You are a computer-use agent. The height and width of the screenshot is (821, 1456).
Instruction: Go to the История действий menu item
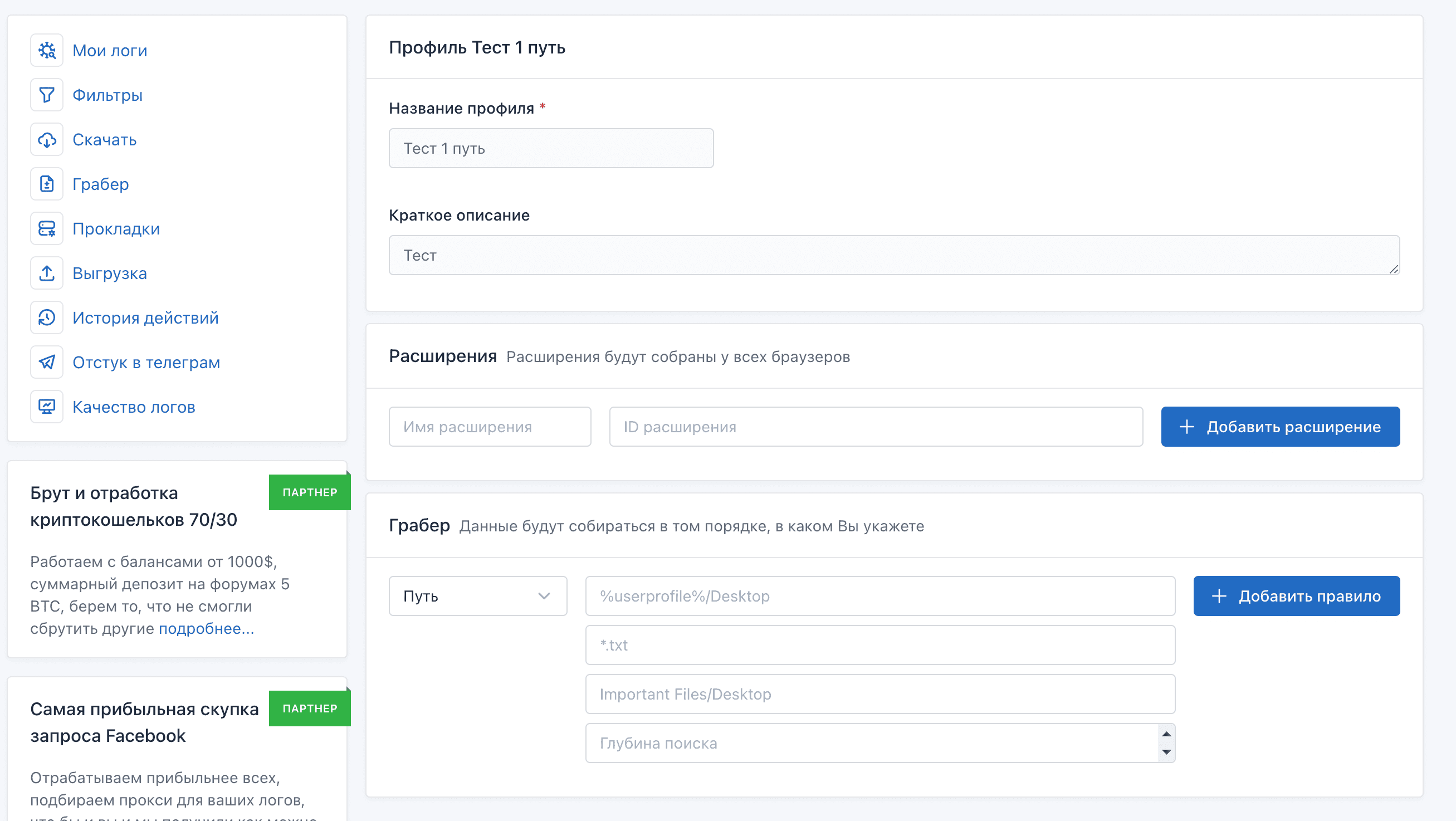pyautogui.click(x=145, y=318)
